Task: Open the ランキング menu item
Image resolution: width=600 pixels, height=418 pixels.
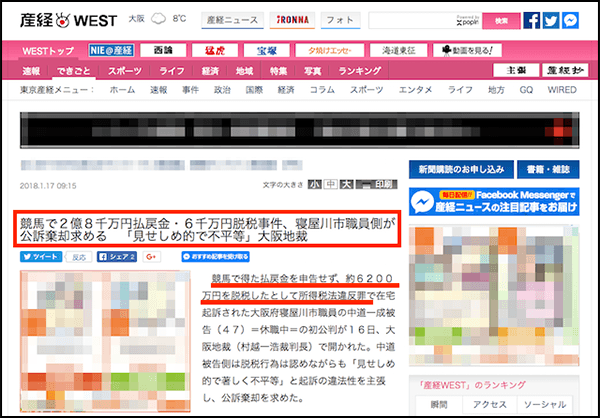Action: [359, 71]
